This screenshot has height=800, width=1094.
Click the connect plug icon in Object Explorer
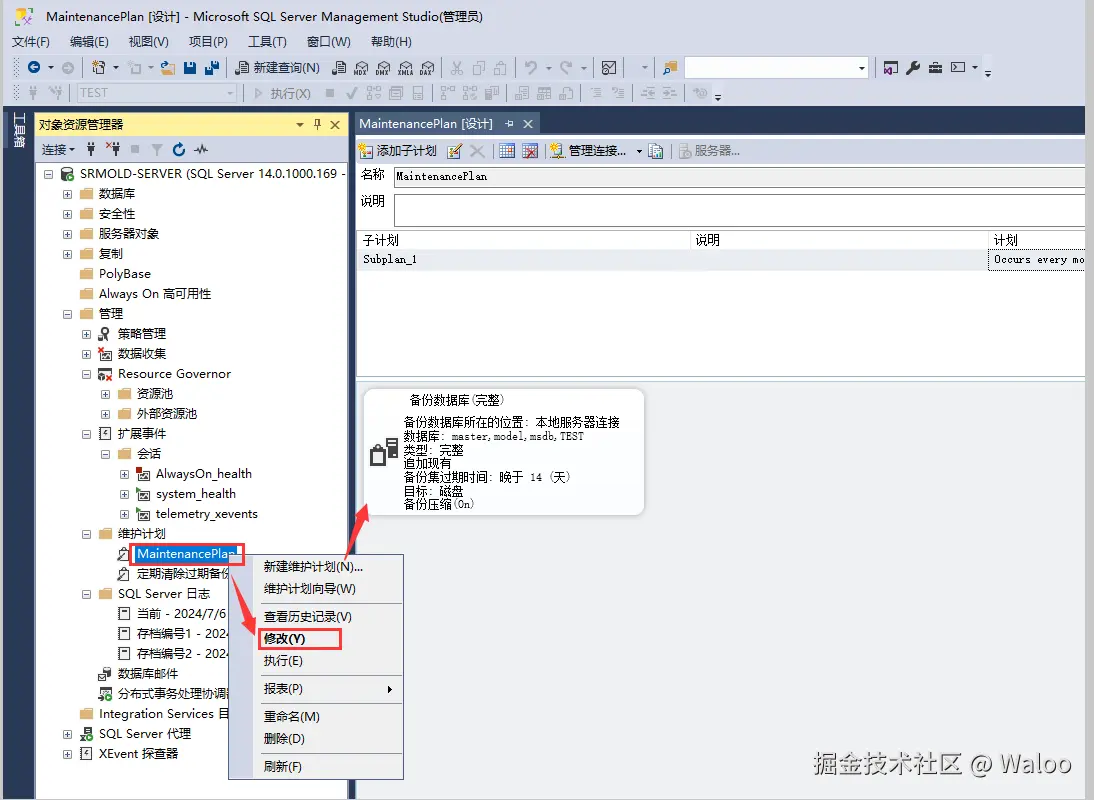click(91, 149)
